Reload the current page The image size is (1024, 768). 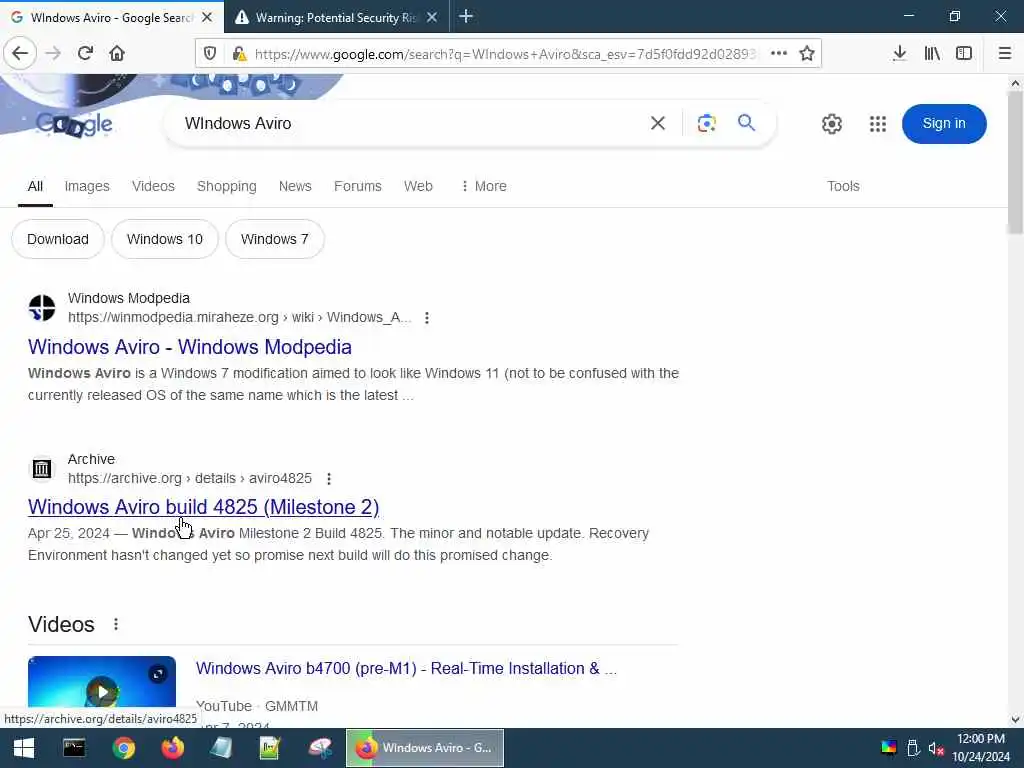[x=85, y=53]
